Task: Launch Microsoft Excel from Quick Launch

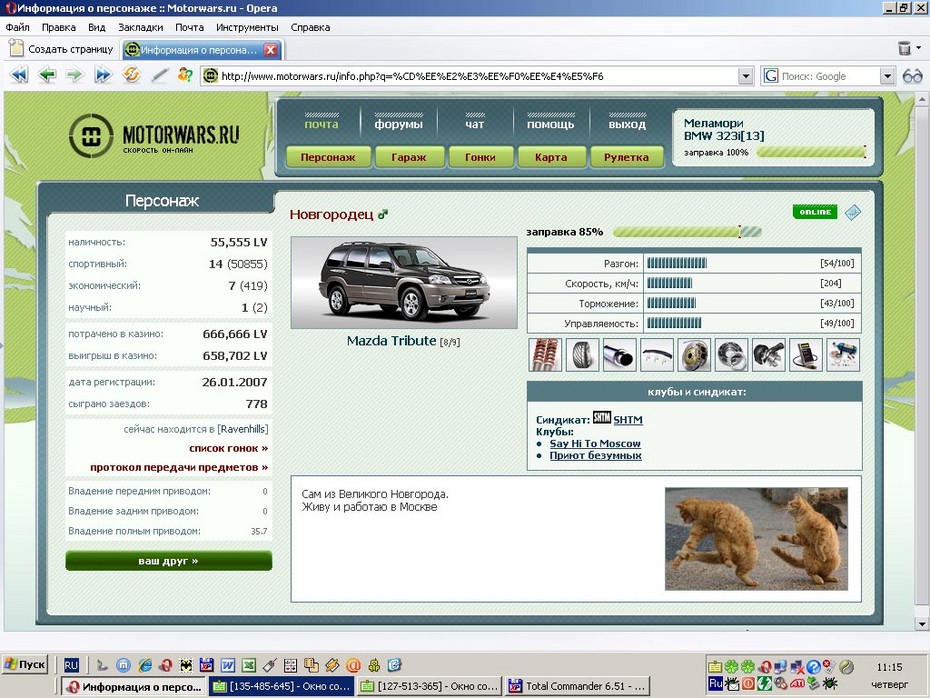Action: pos(249,665)
